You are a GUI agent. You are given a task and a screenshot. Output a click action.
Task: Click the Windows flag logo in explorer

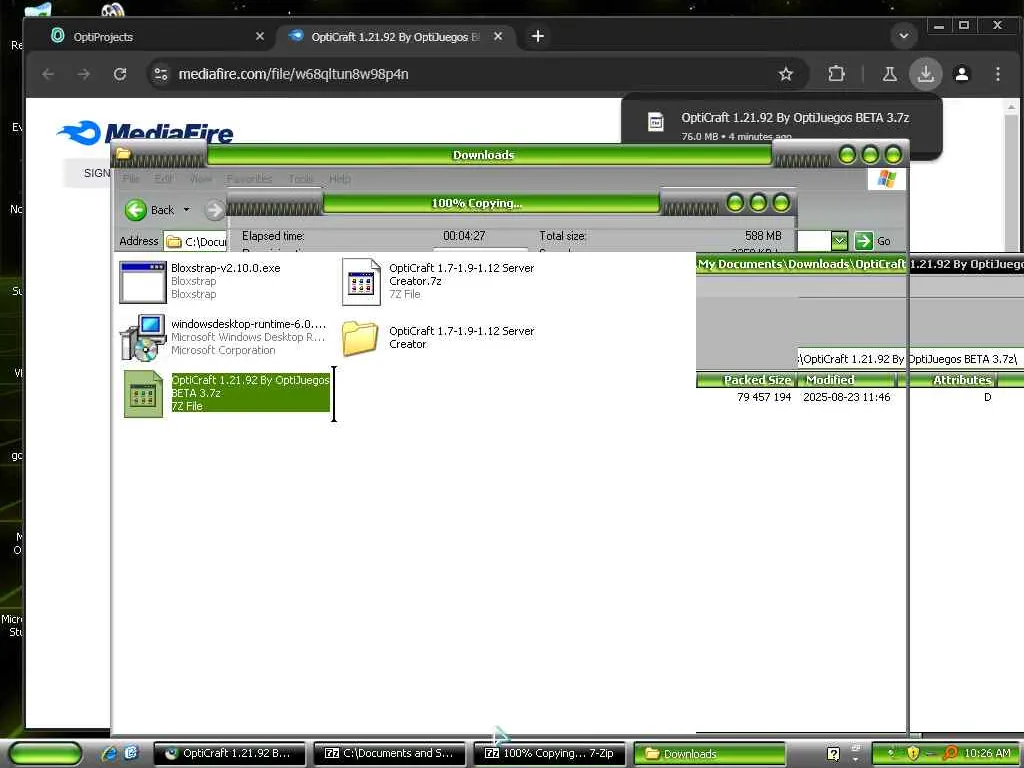coord(887,178)
